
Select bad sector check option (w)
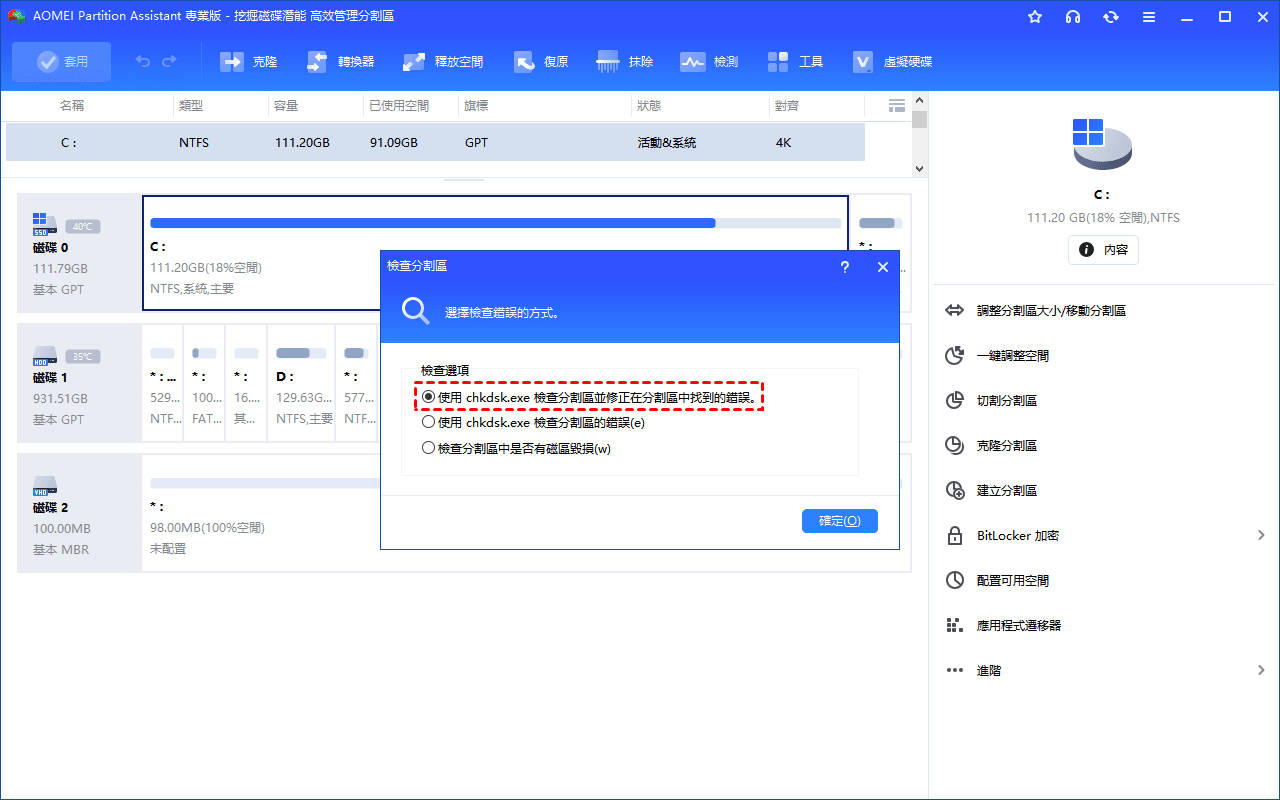[429, 448]
